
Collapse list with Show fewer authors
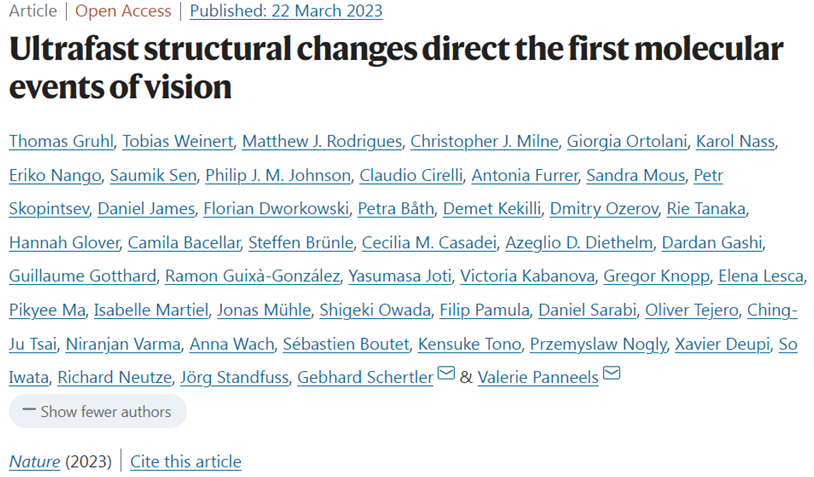(97, 411)
